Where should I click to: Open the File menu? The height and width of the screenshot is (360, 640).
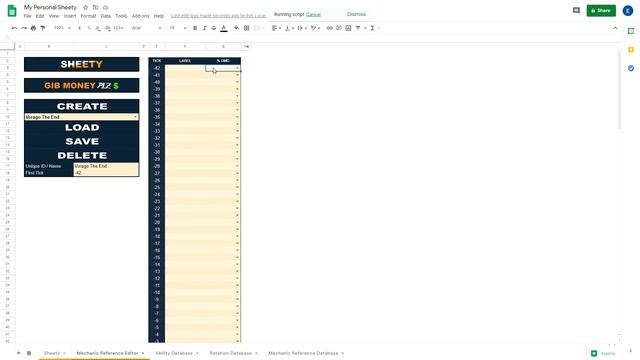pyautogui.click(x=27, y=16)
